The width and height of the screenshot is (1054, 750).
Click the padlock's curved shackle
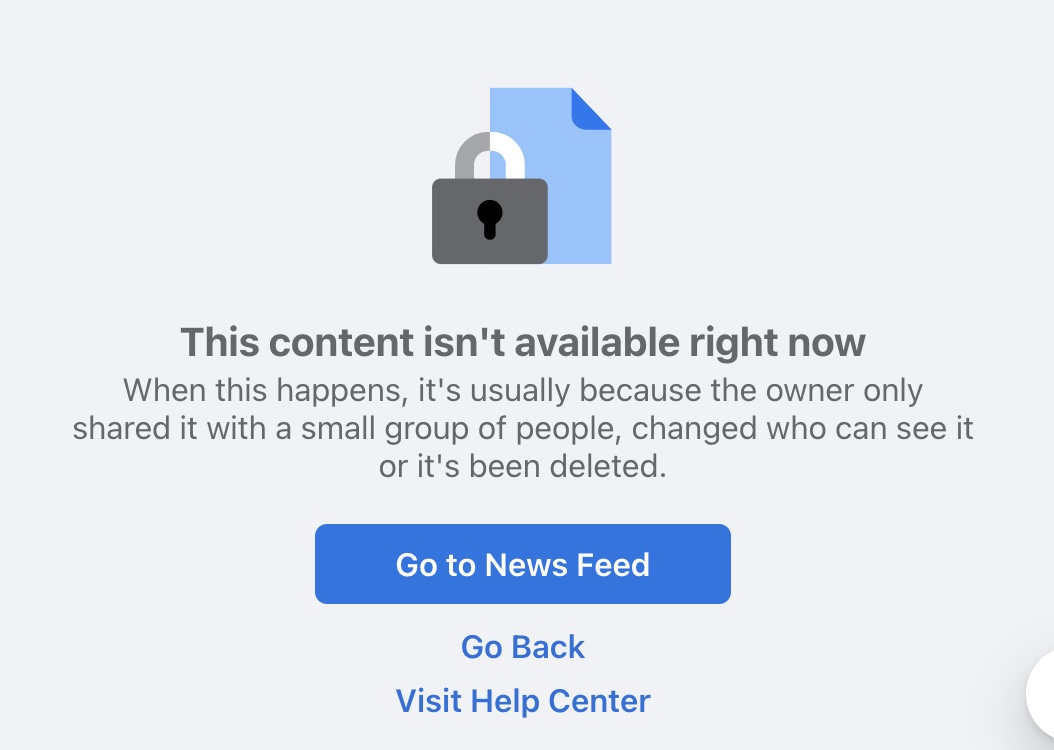pos(489,155)
